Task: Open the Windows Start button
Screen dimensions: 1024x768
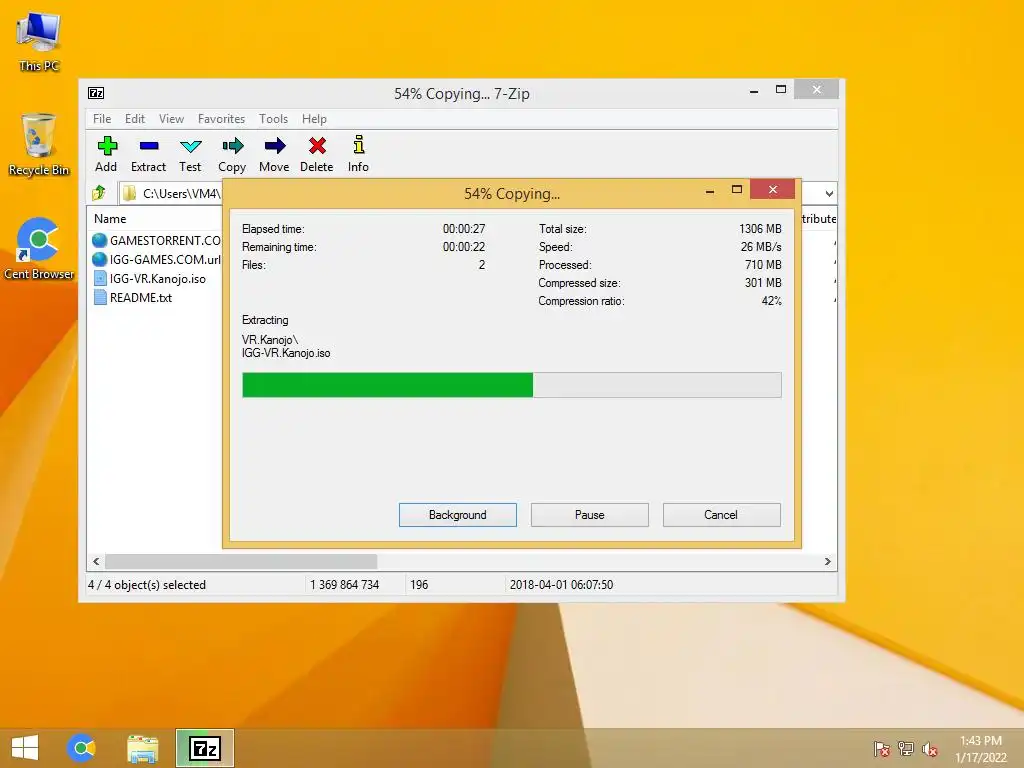Action: [x=25, y=748]
